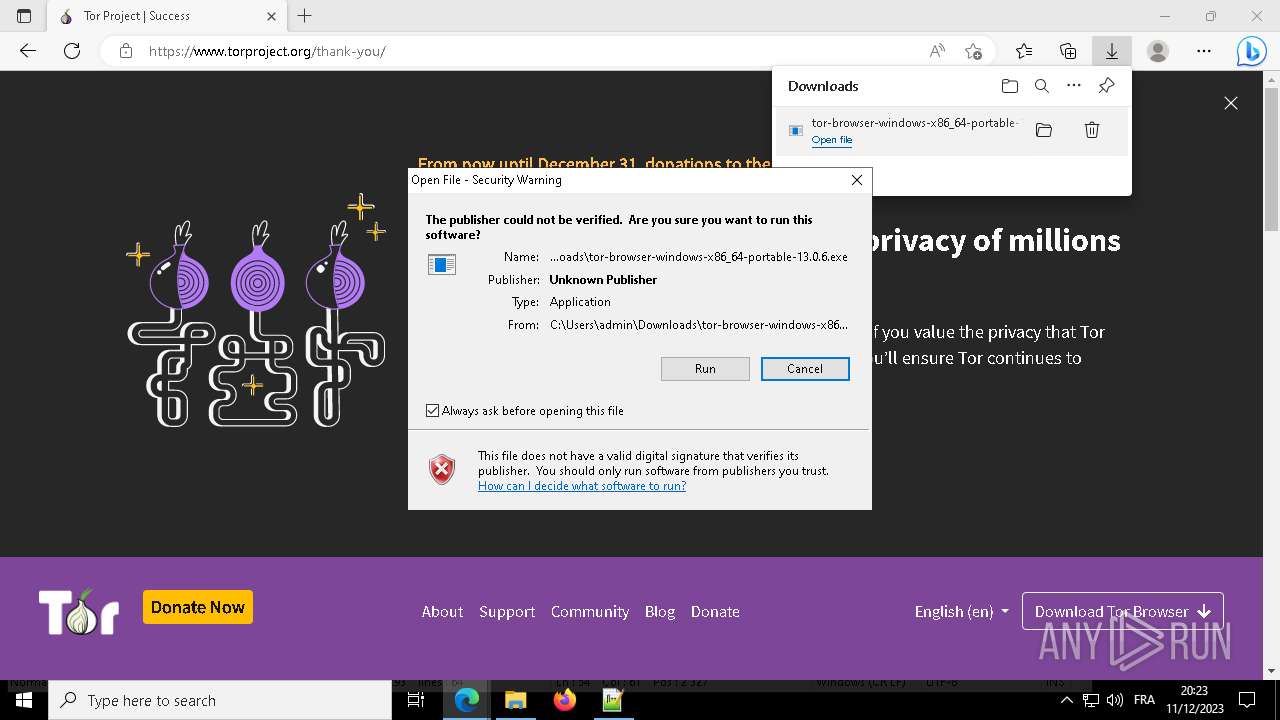Open the notification center icon
This screenshot has height=720, width=1280.
click(1247, 700)
